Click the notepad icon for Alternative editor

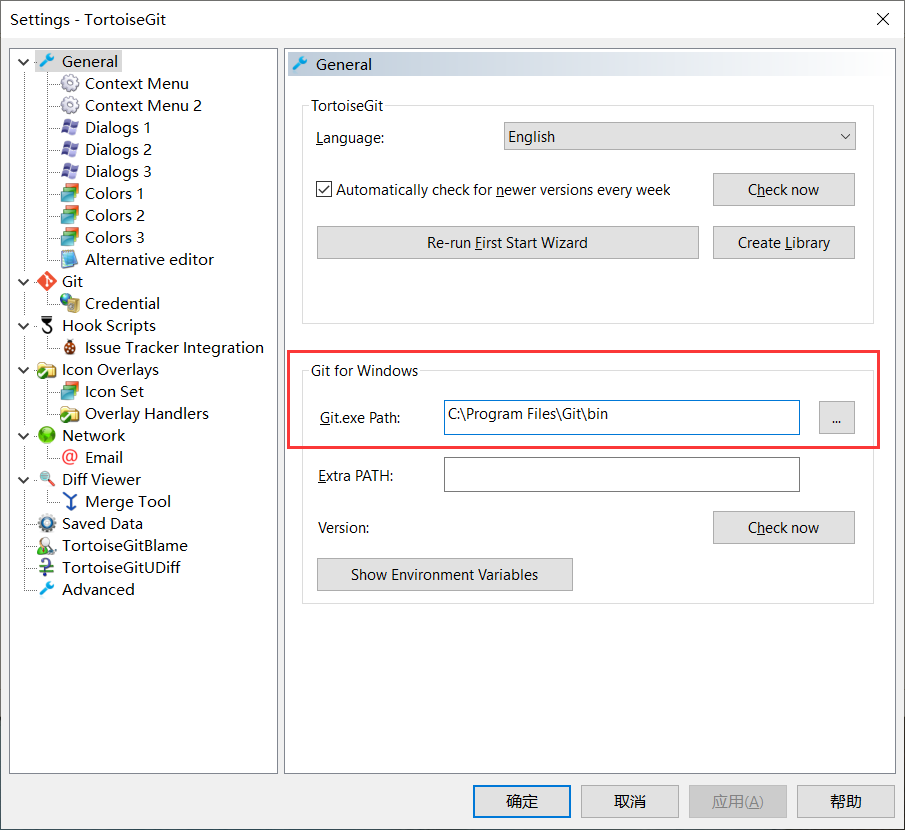pos(70,259)
